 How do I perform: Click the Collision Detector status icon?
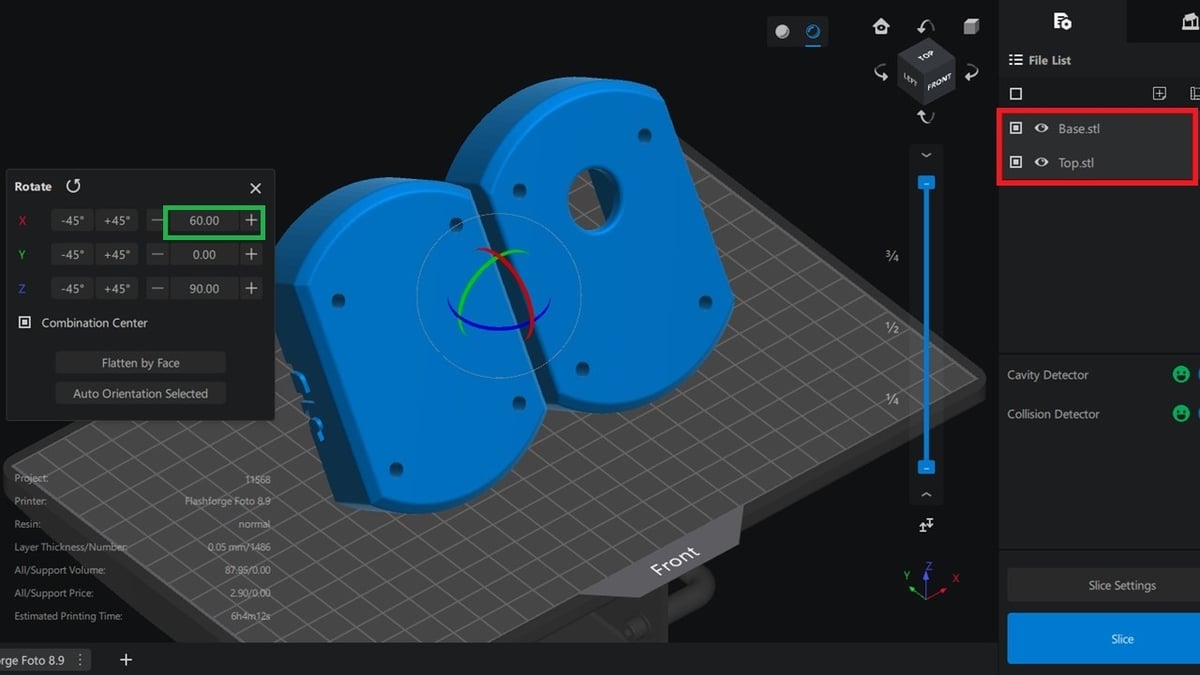tap(1181, 413)
